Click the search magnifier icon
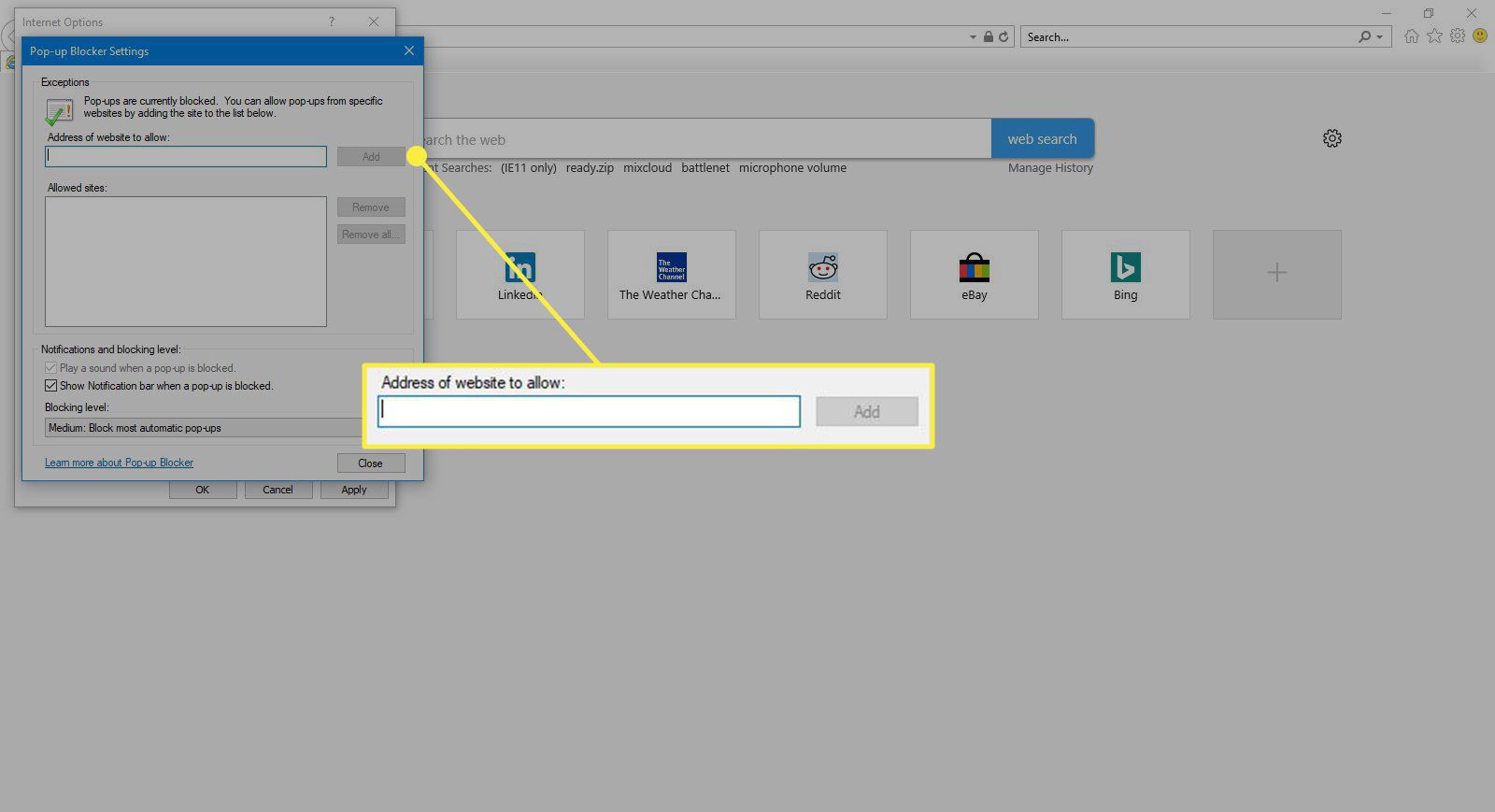The width and height of the screenshot is (1495, 812). (x=1365, y=36)
